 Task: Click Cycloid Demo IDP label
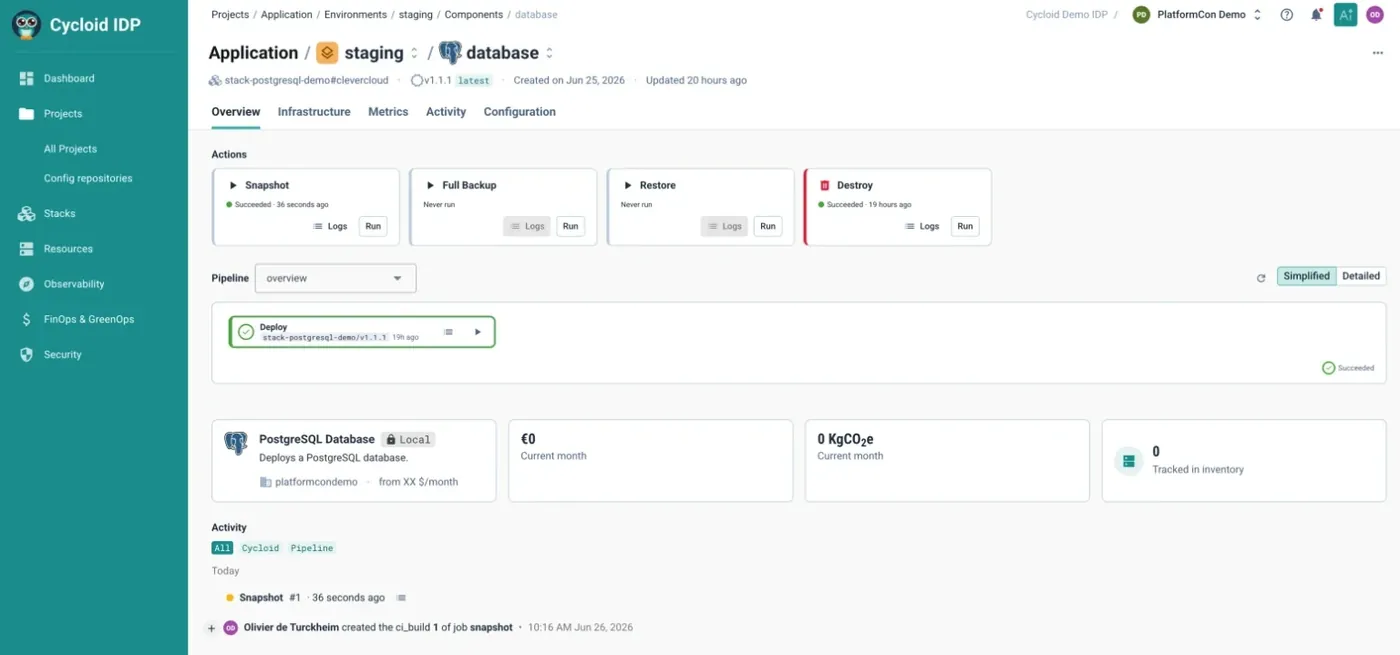1067,15
